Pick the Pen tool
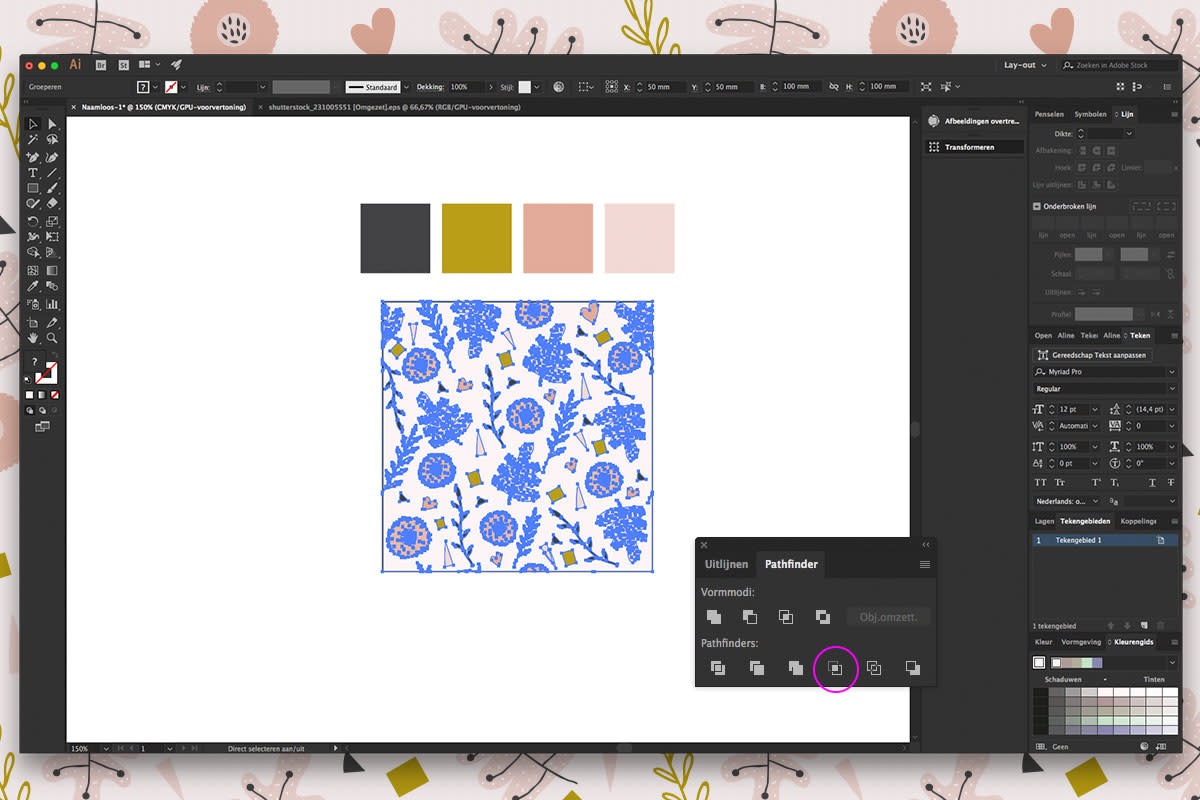The image size is (1200, 800). [x=33, y=157]
